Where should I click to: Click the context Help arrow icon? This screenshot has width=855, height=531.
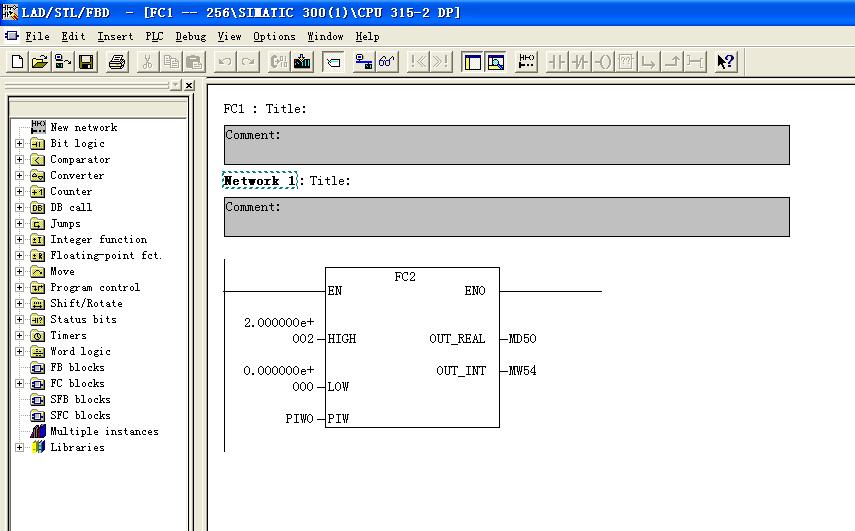(726, 62)
